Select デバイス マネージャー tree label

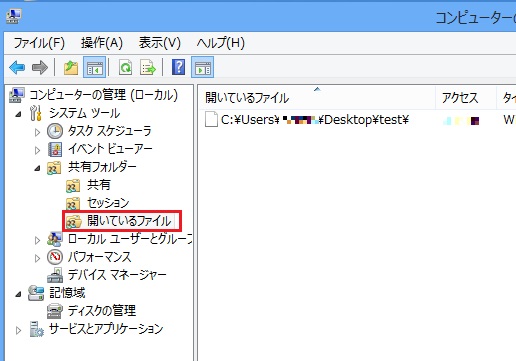[x=117, y=275]
